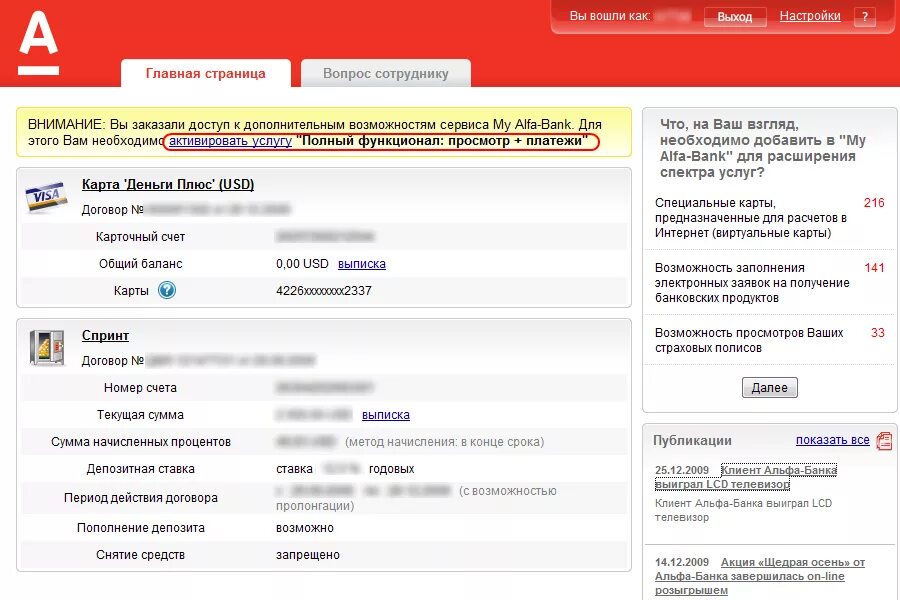Click the vote count 216
Screen dimensions: 900x600
[x=874, y=203]
